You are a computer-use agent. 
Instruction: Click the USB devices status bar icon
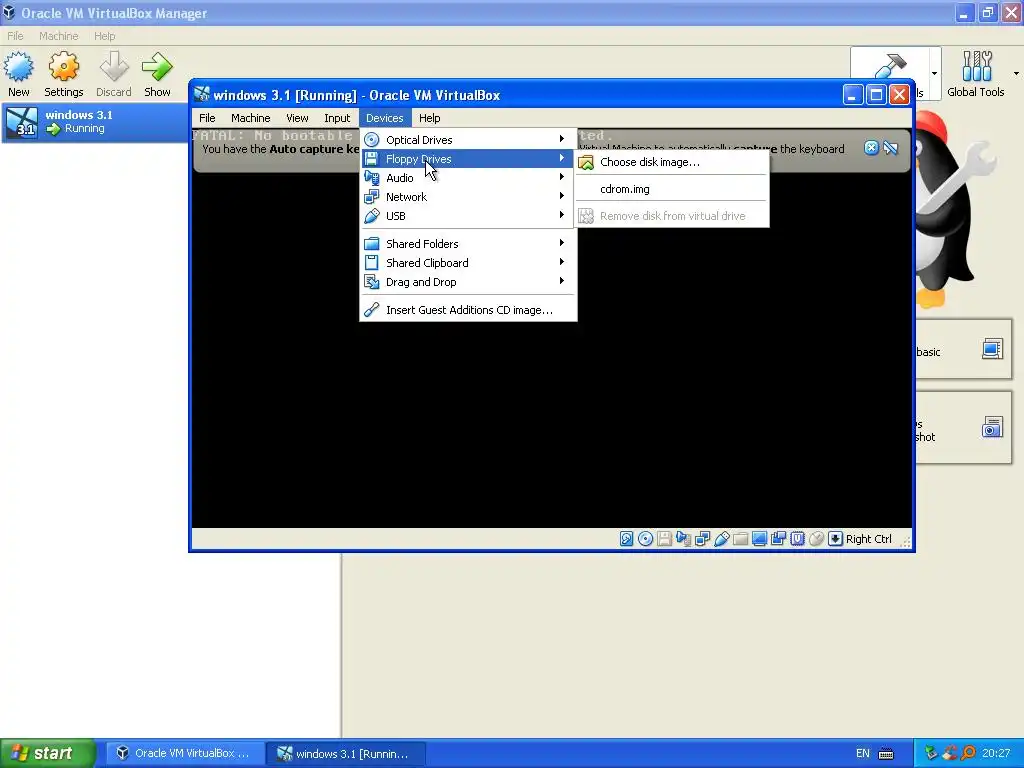721,539
